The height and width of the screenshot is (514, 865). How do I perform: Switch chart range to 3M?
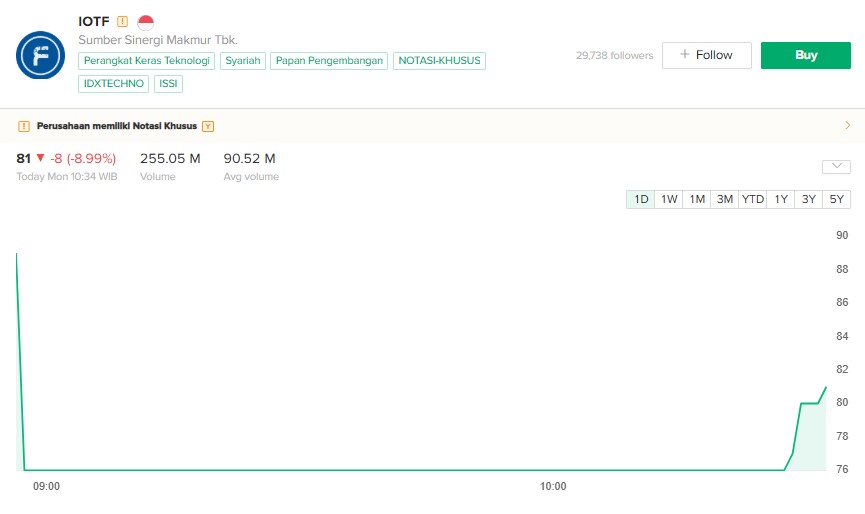[x=725, y=199]
